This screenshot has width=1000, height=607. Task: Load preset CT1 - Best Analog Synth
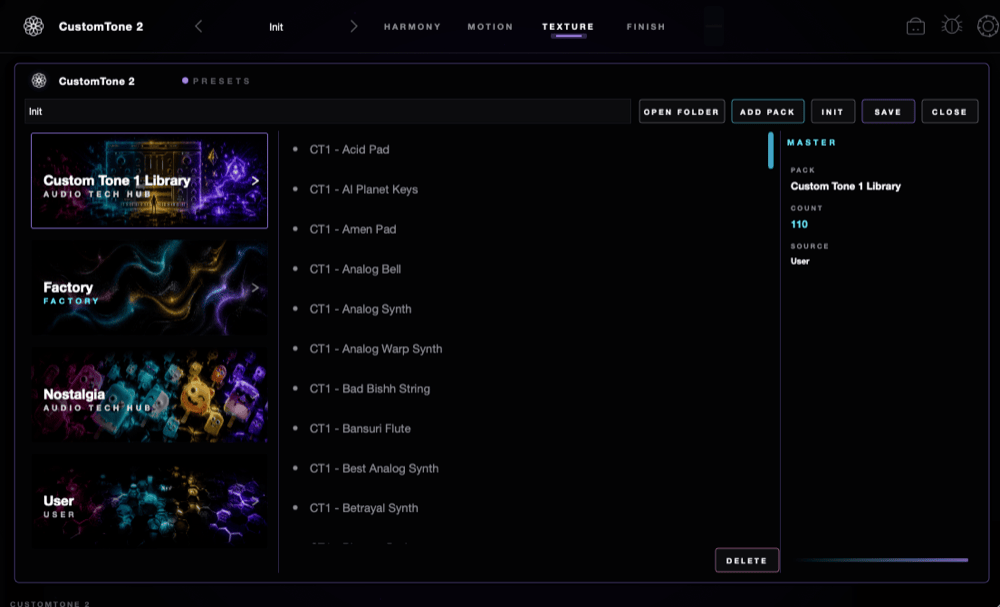[374, 468]
